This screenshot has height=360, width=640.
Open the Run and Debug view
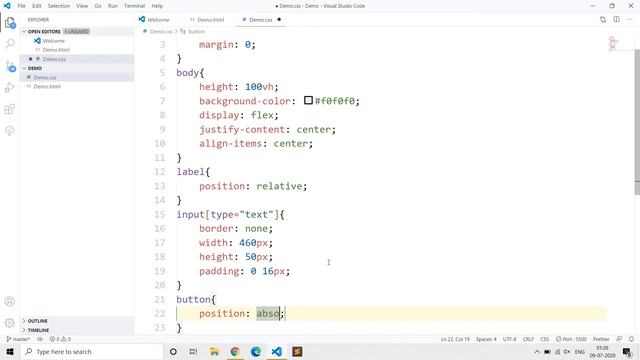pyautogui.click(x=10, y=87)
